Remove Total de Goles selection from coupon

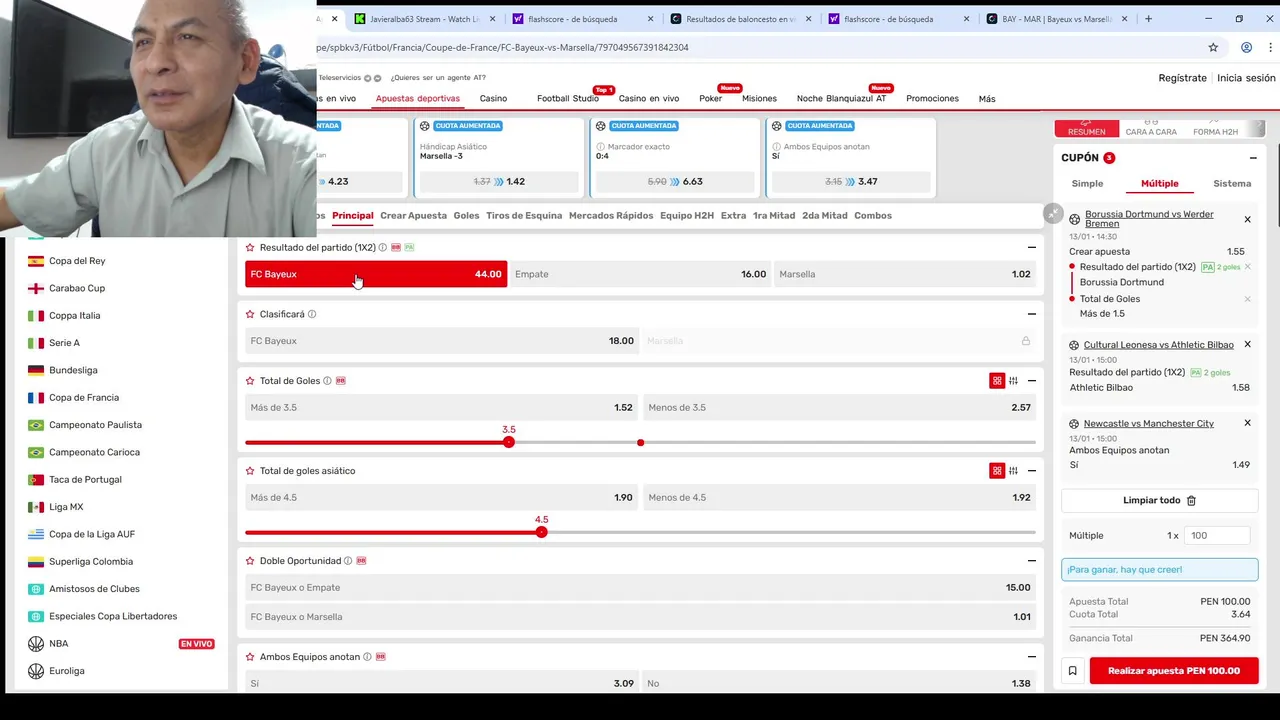tap(1247, 299)
